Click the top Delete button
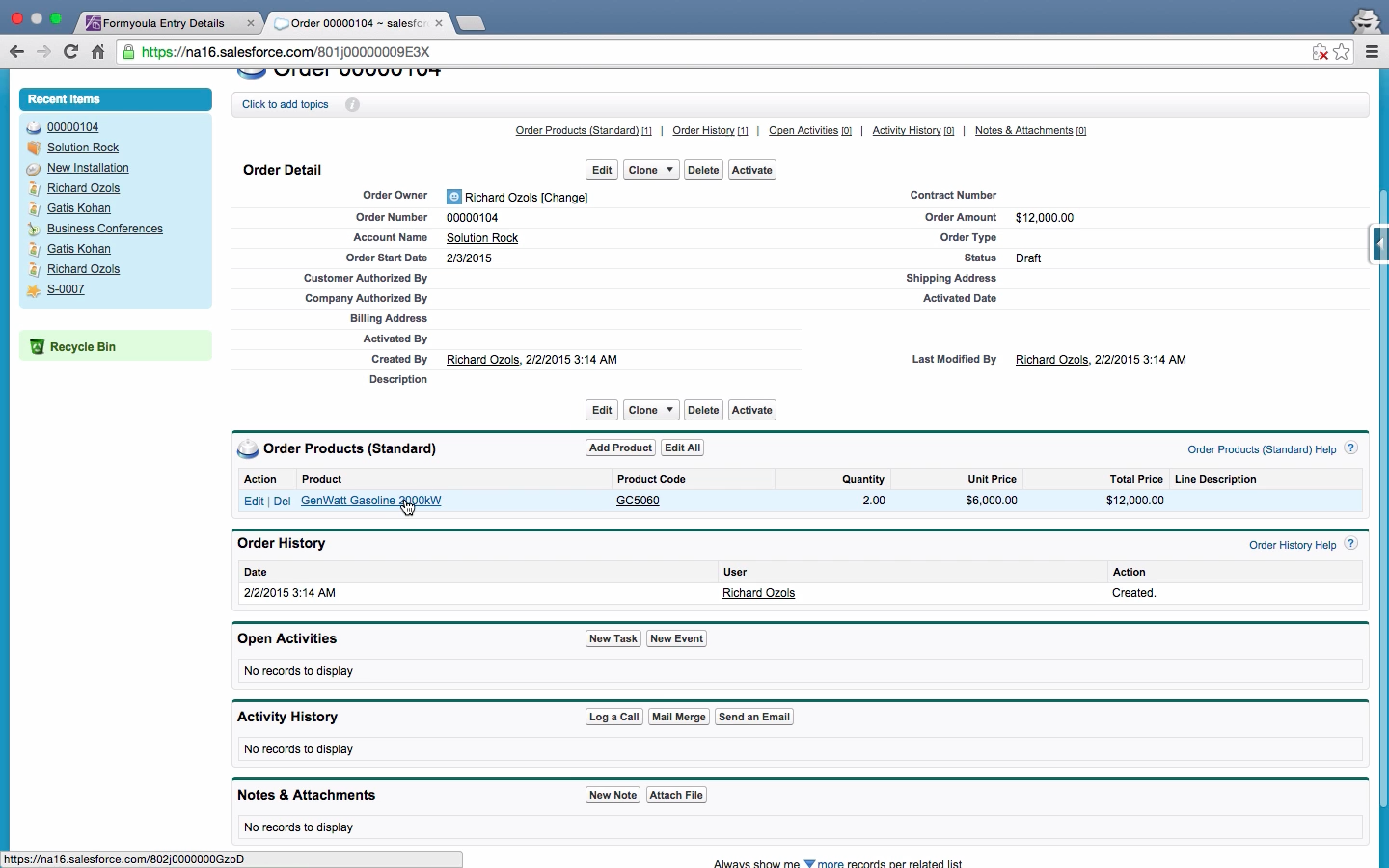The height and width of the screenshot is (868, 1389). coord(703,170)
